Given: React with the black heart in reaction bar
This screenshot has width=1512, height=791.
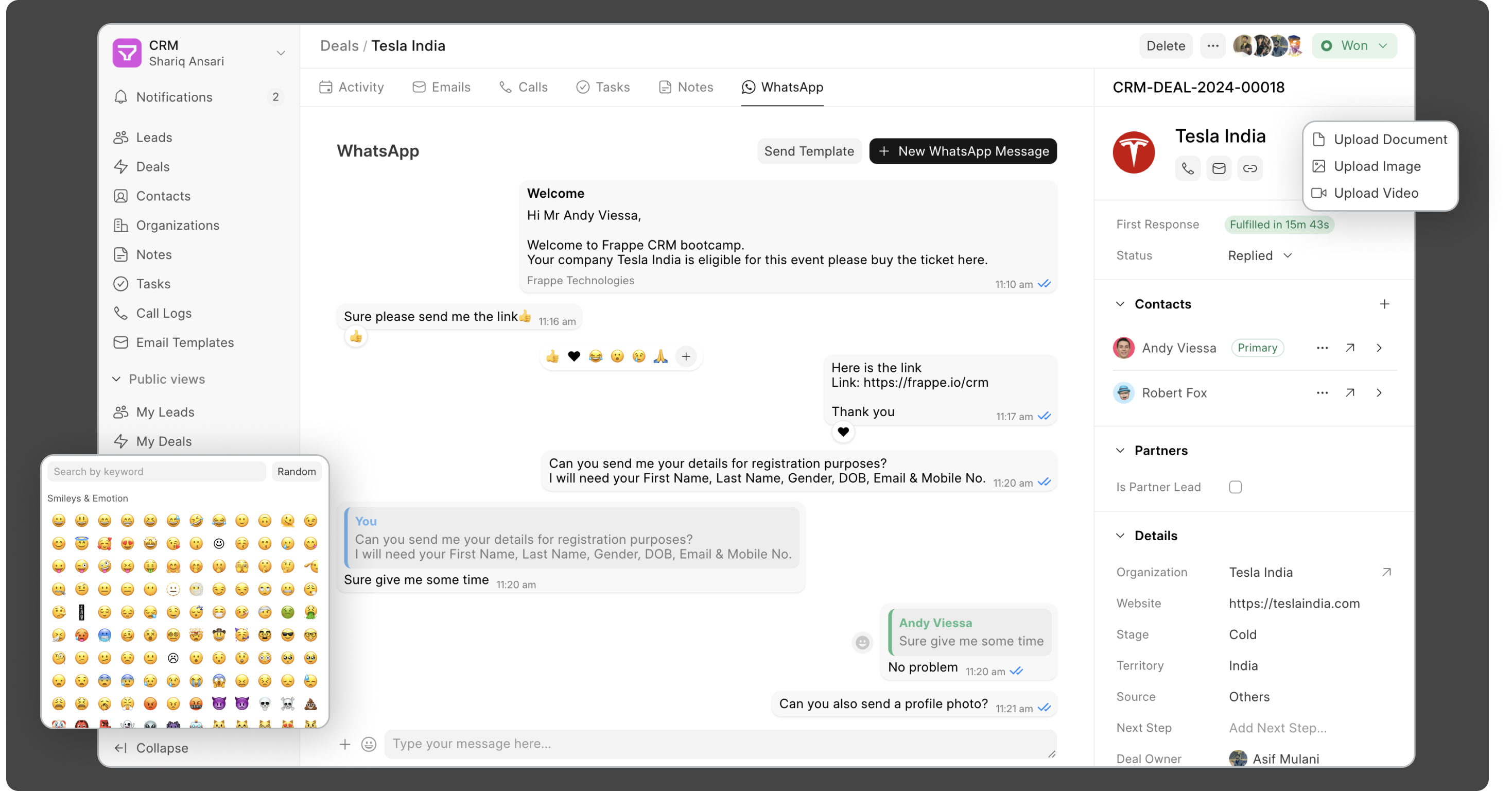Looking at the screenshot, I should coord(573,356).
